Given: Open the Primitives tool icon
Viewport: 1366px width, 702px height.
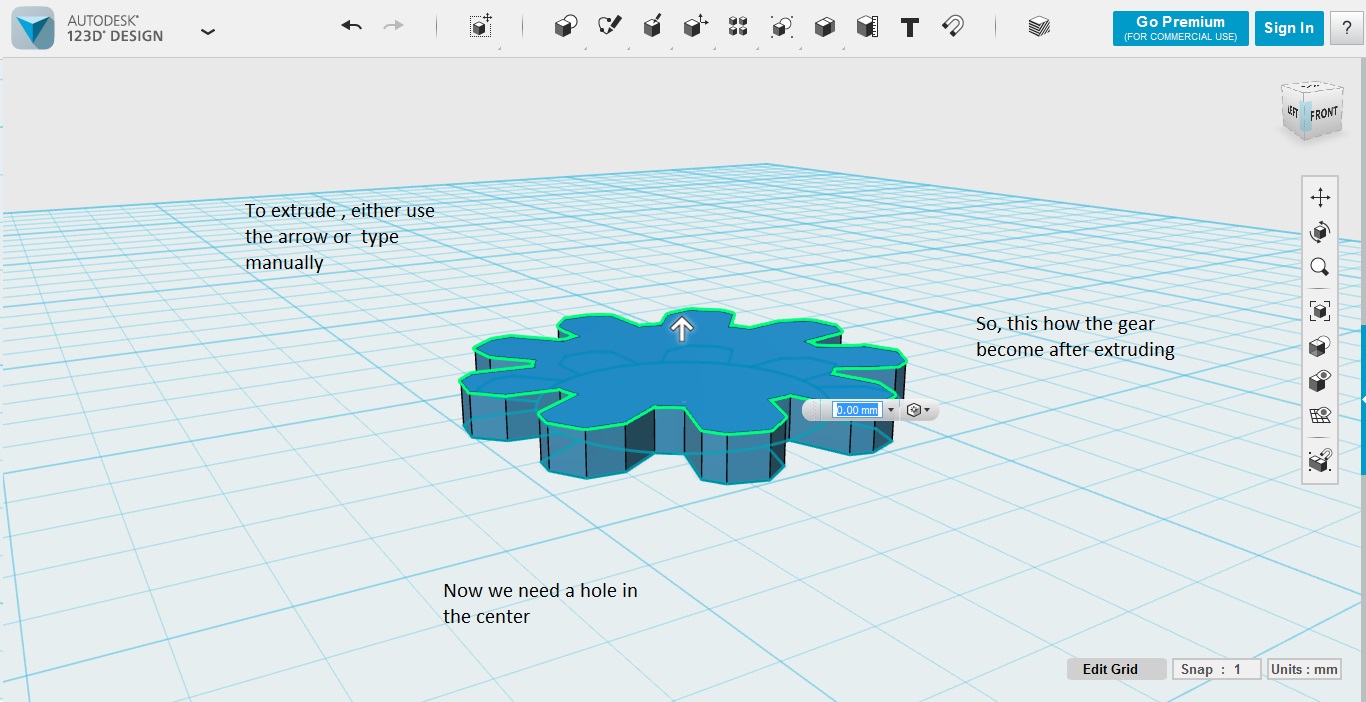Looking at the screenshot, I should pos(566,27).
